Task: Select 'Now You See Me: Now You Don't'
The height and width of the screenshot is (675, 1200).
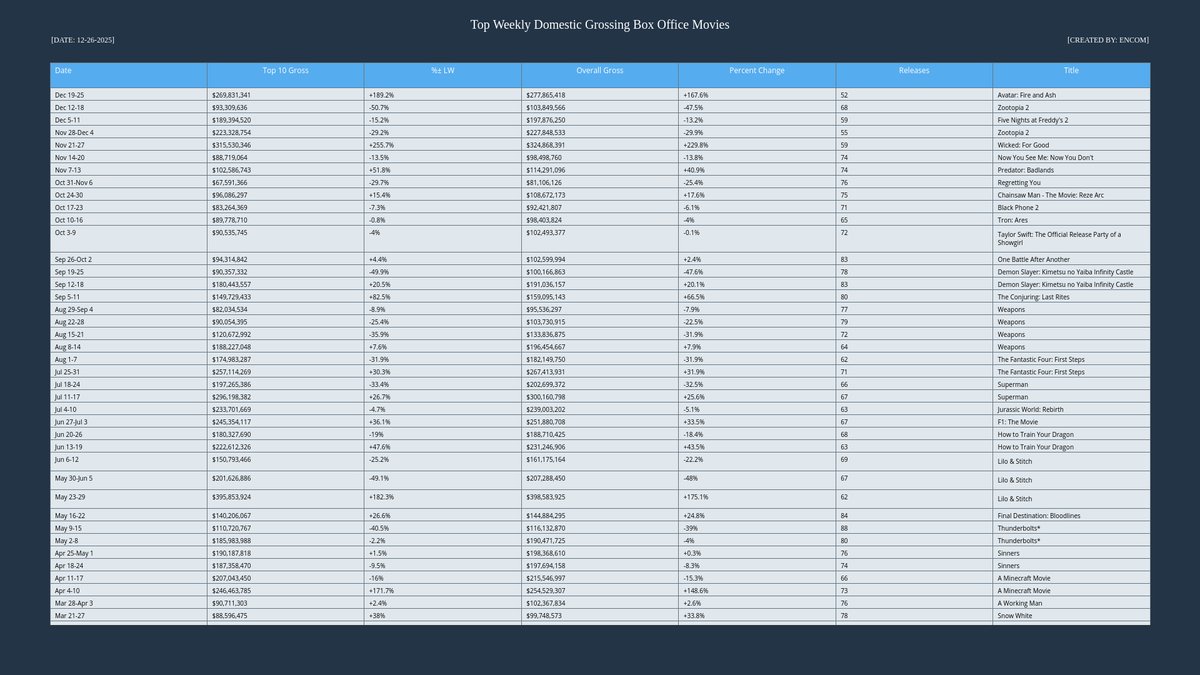Action: point(1071,157)
